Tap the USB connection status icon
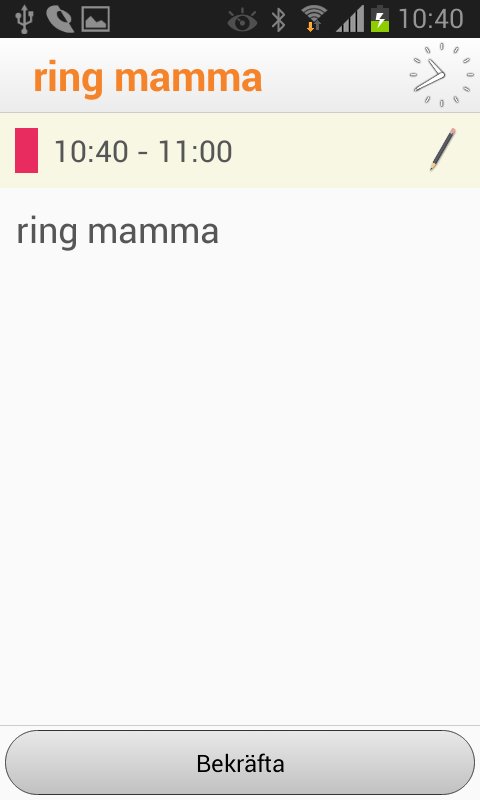The height and width of the screenshot is (800, 480). tap(24, 19)
